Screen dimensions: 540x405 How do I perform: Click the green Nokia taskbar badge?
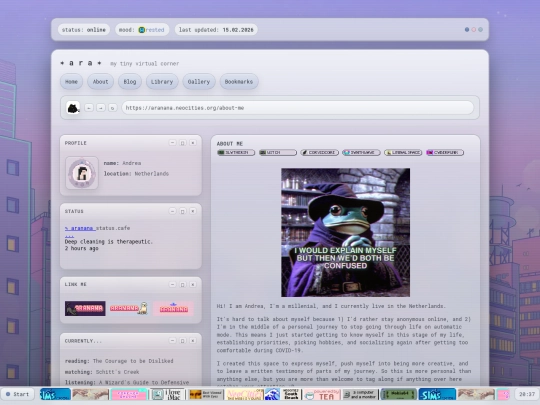coord(398,394)
